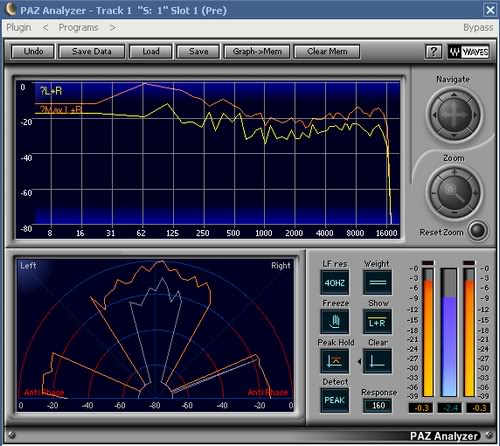Navigate left on the Navigate pad

[434, 115]
